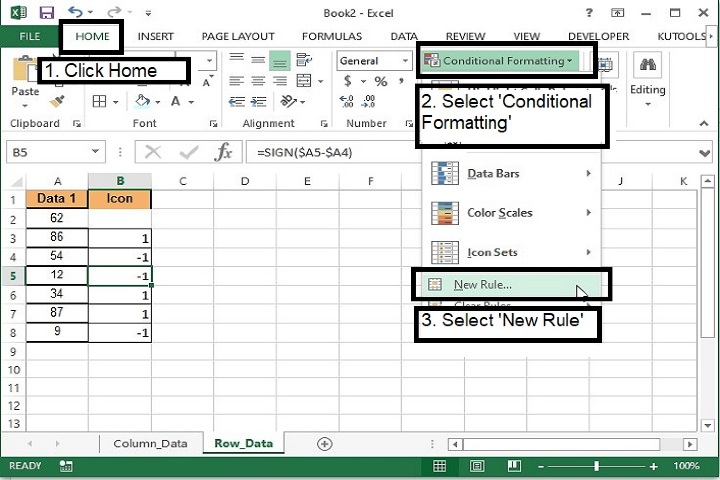
Task: Apply borders with the Borders icon
Action: [99, 101]
